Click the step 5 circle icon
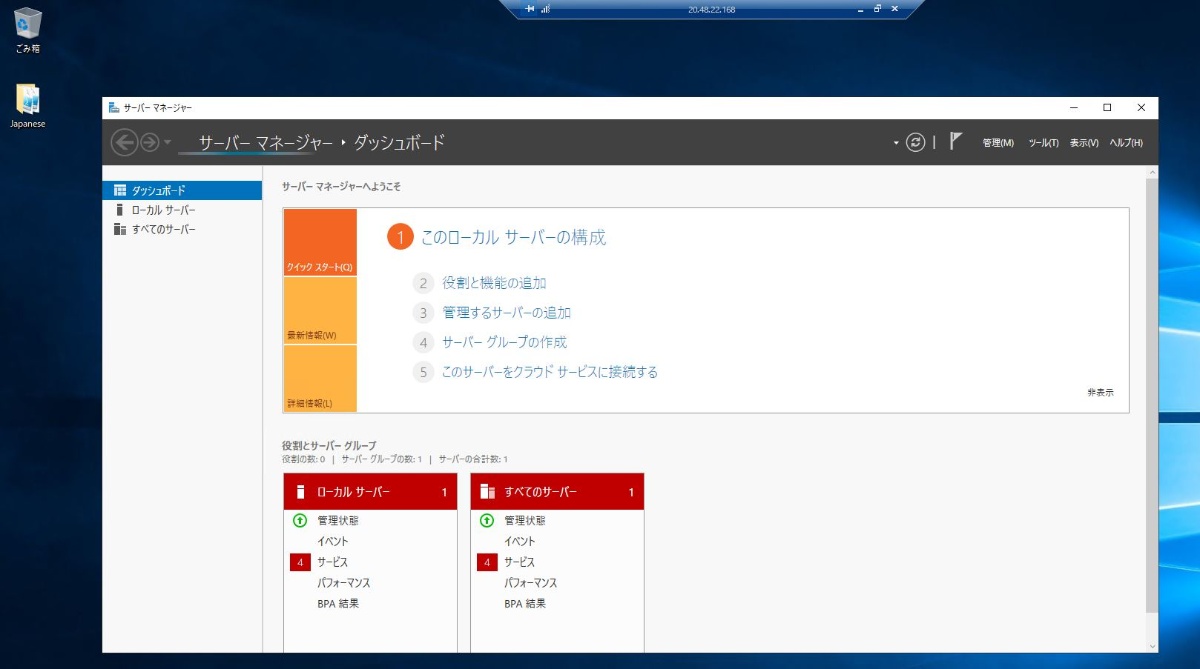The image size is (1200, 669). tap(423, 372)
